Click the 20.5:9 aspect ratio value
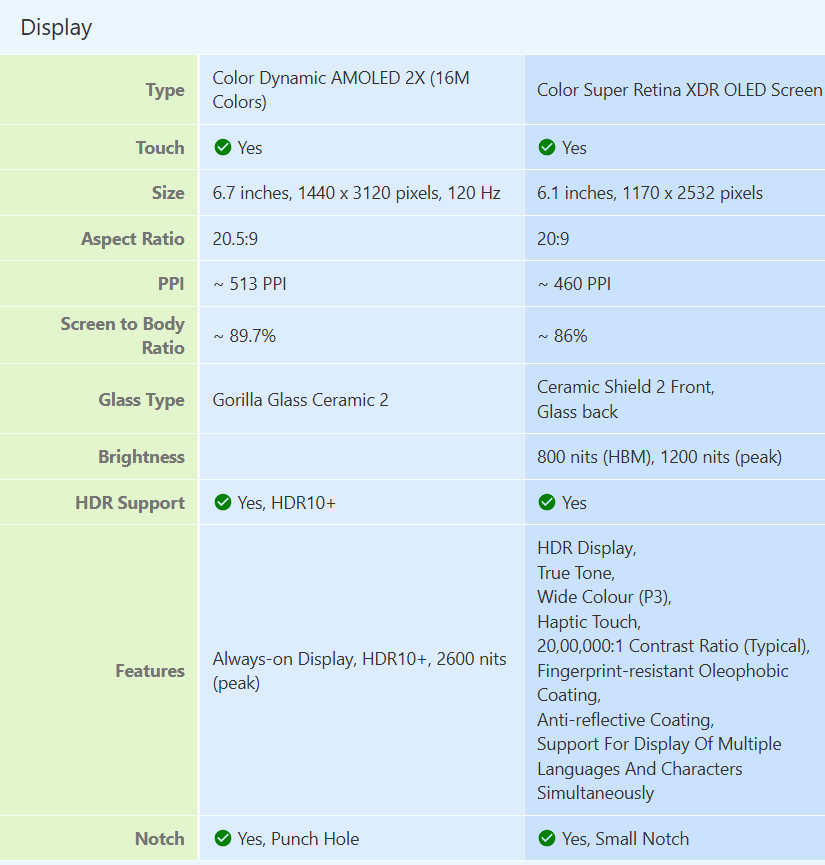This screenshot has height=865, width=825. [235, 239]
